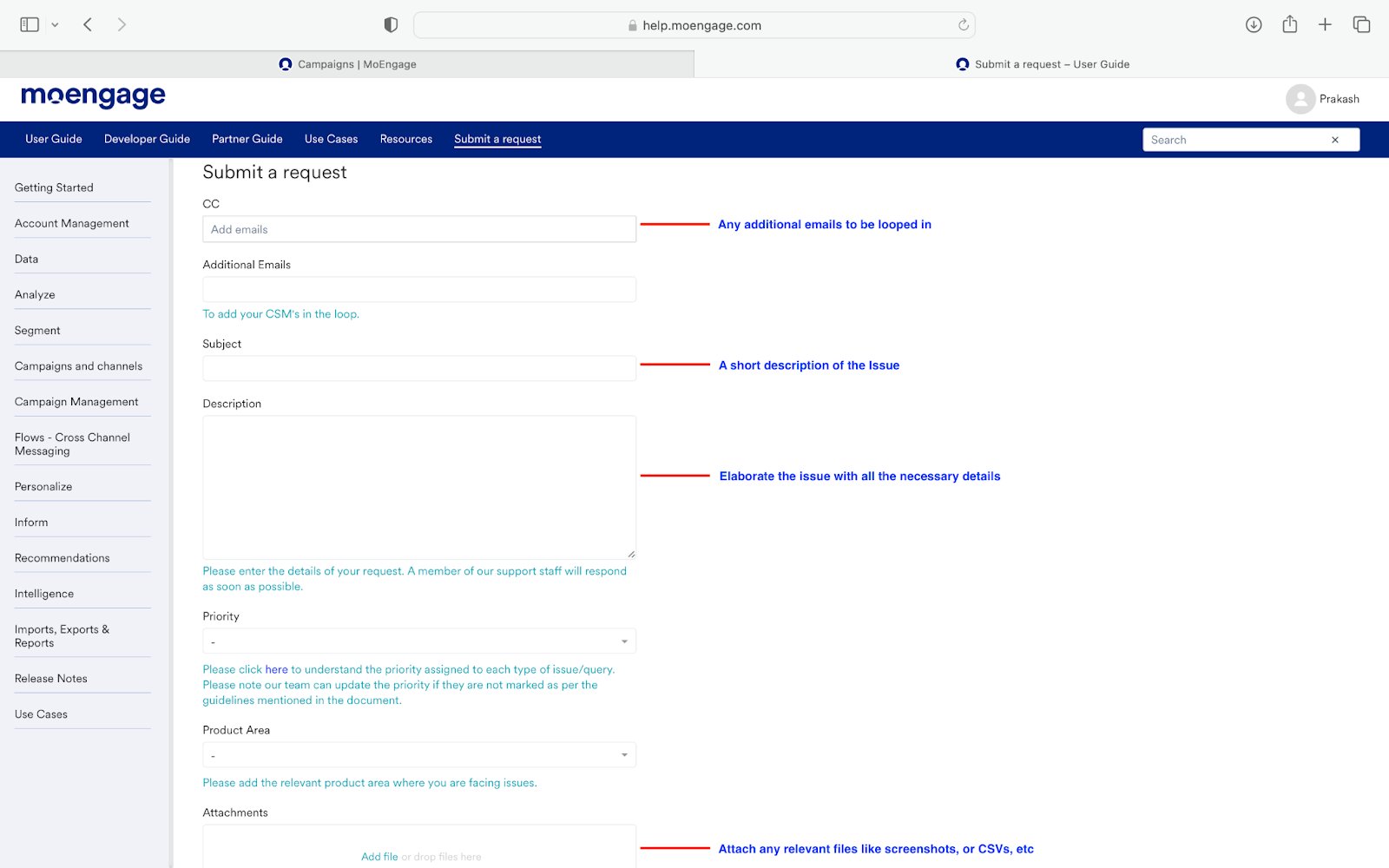Open the Product Area dropdown

pos(419,755)
